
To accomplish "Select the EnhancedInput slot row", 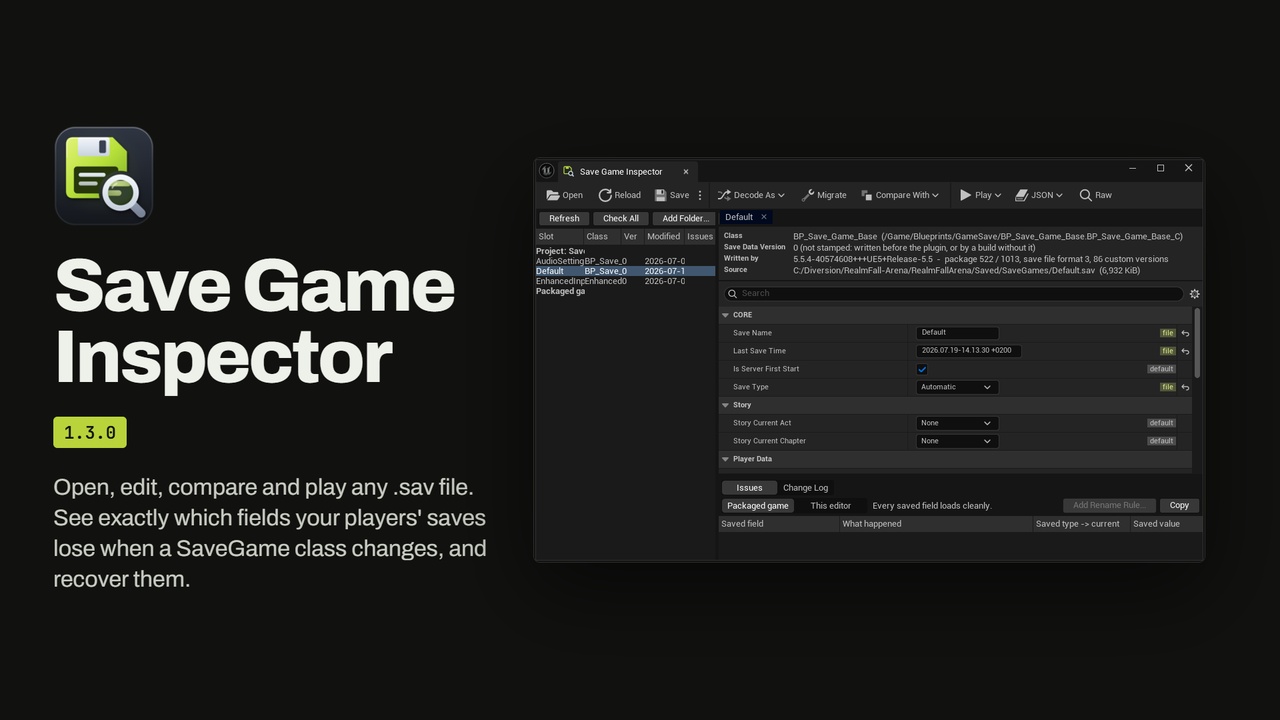I will click(626, 281).
